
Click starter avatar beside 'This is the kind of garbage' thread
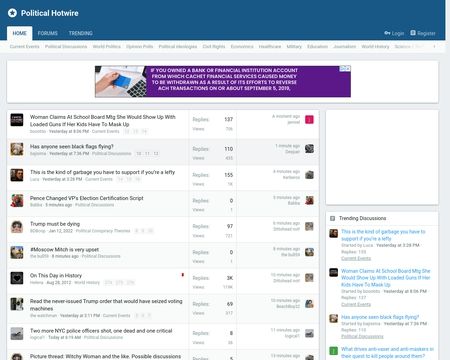[x=17, y=175]
